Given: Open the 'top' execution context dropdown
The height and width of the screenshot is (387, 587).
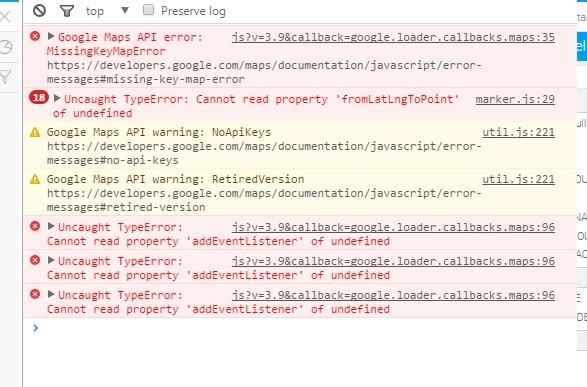Looking at the screenshot, I should [x=107, y=11].
